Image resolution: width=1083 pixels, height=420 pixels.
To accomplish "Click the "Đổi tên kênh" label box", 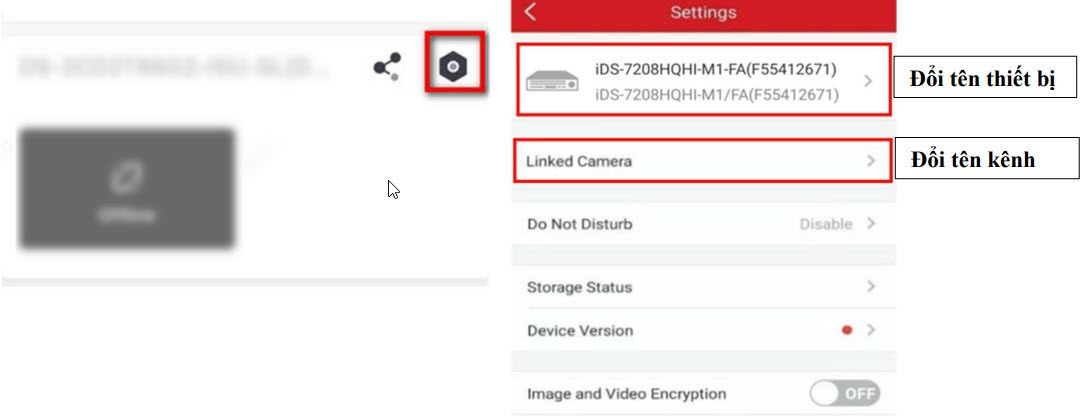I will (972, 159).
